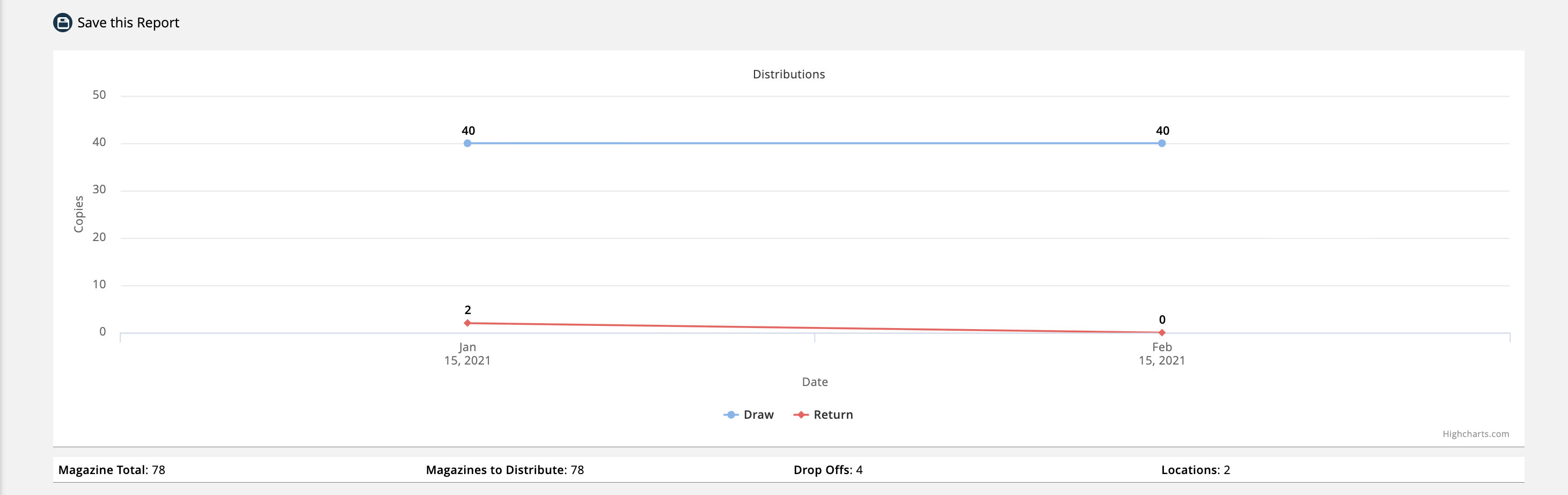Screen dimensions: 1568x495
Task: Click the Drop Offs: 4 summary cell
Action: click(x=828, y=470)
